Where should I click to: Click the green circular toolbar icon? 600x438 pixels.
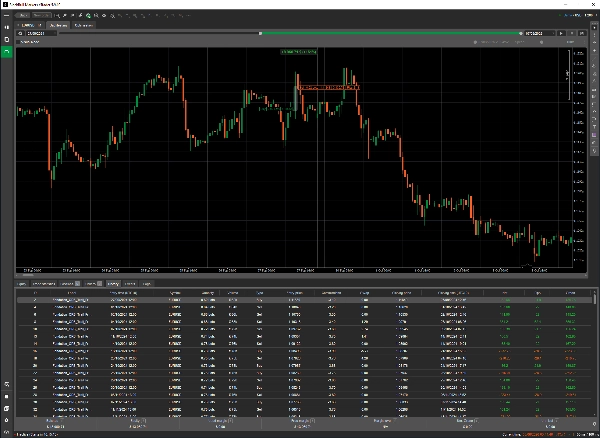88,16
